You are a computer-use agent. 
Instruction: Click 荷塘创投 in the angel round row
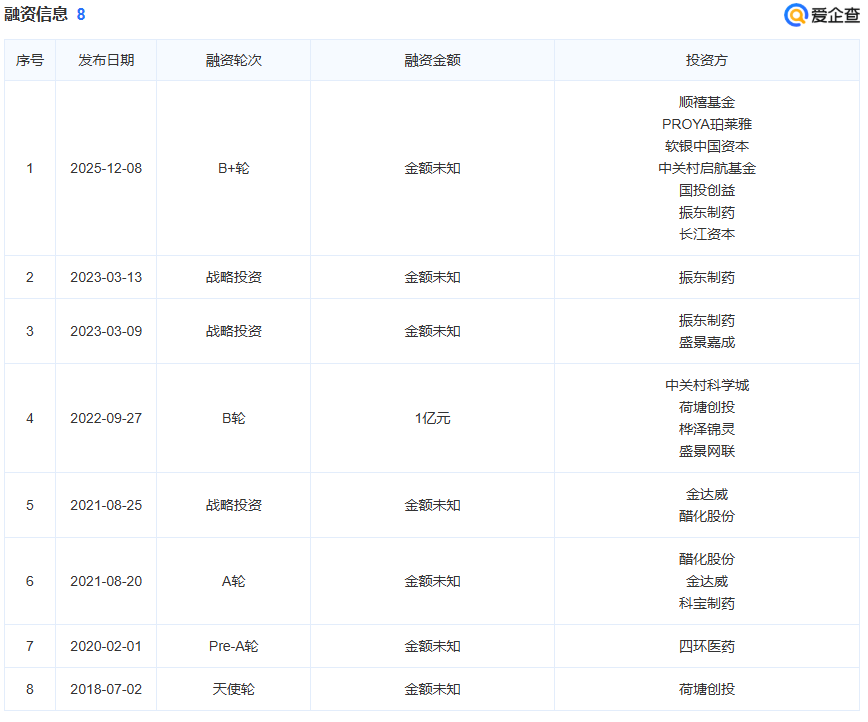(x=706, y=689)
